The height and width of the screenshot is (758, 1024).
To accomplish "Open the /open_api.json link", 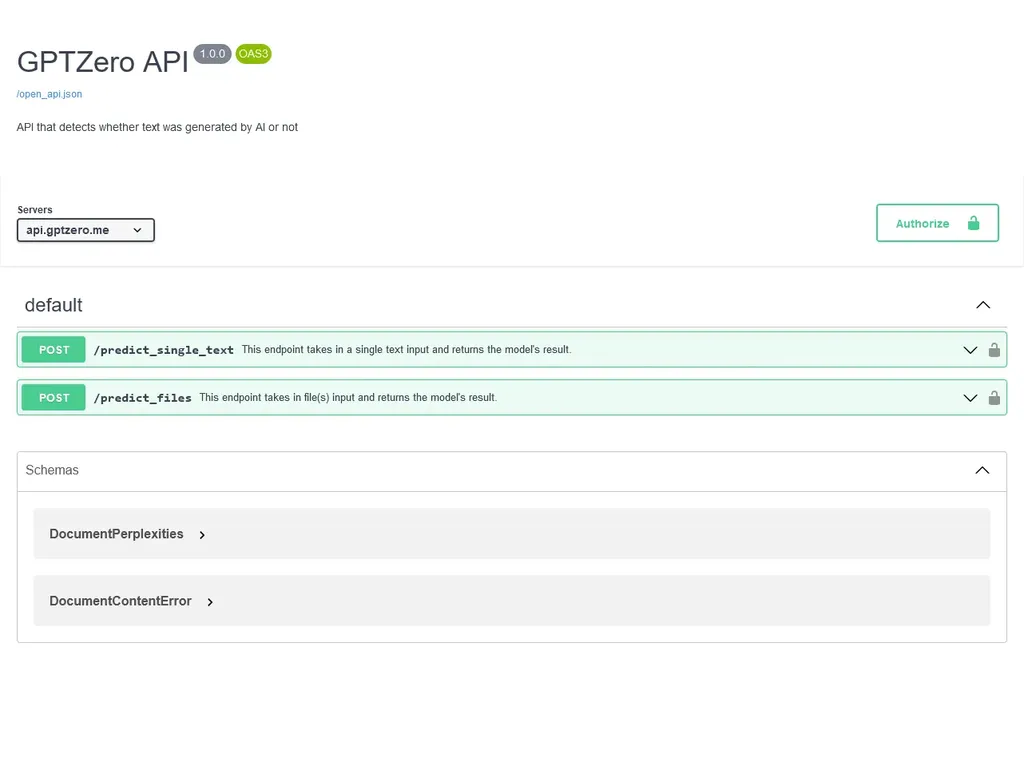I will (50, 94).
